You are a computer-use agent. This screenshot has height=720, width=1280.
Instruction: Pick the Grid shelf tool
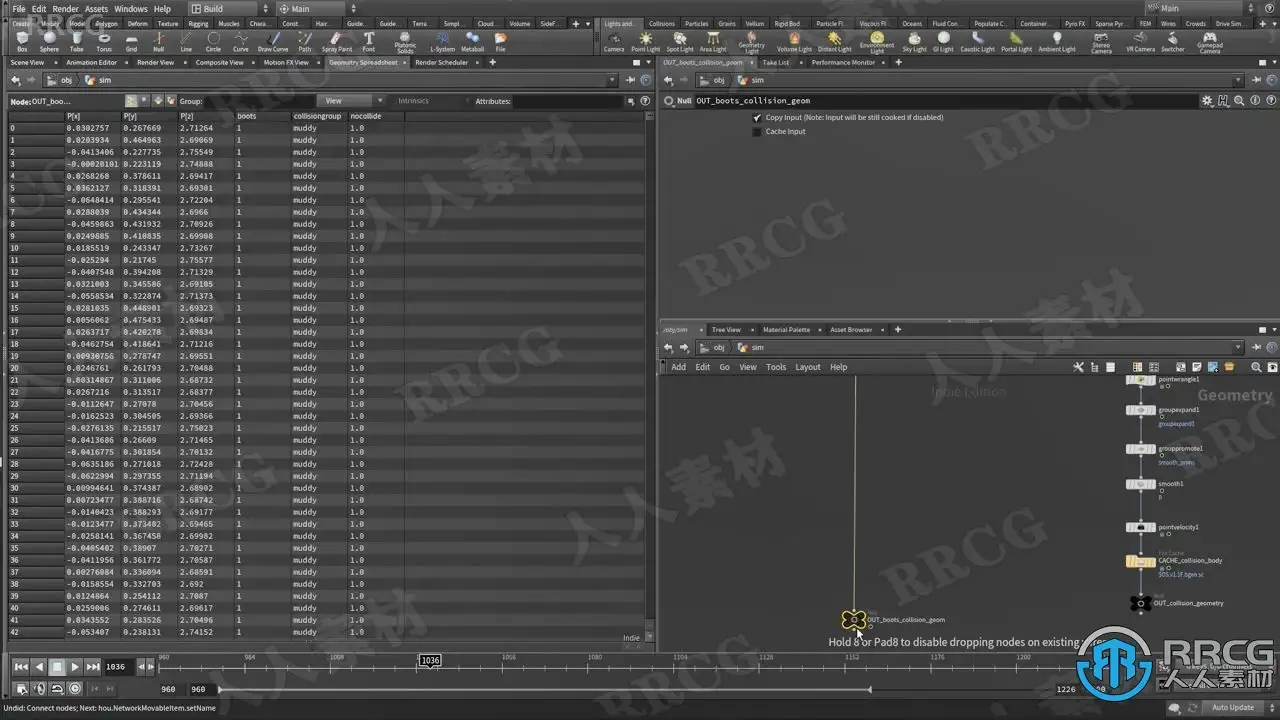point(131,42)
